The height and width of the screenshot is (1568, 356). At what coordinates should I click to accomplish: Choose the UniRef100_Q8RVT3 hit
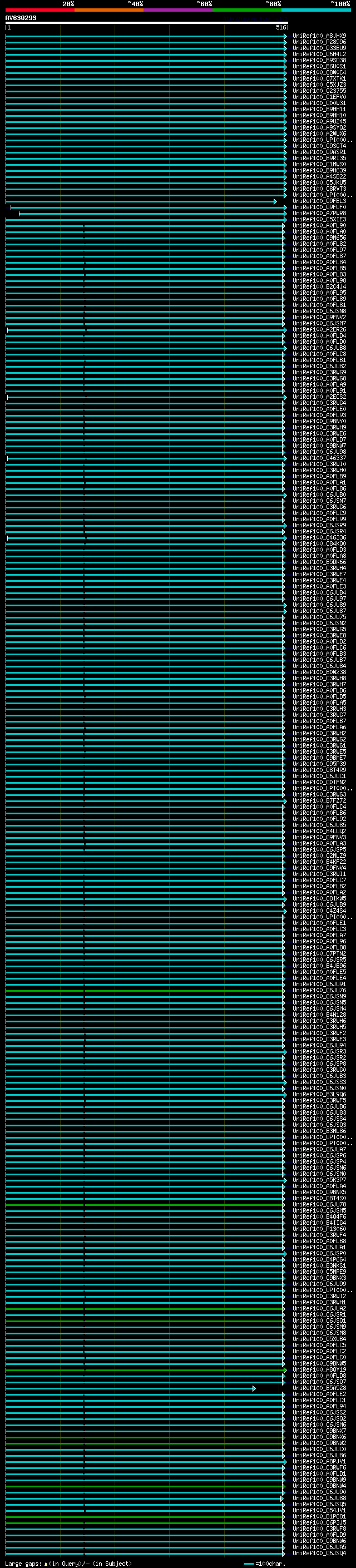[x=319, y=189]
